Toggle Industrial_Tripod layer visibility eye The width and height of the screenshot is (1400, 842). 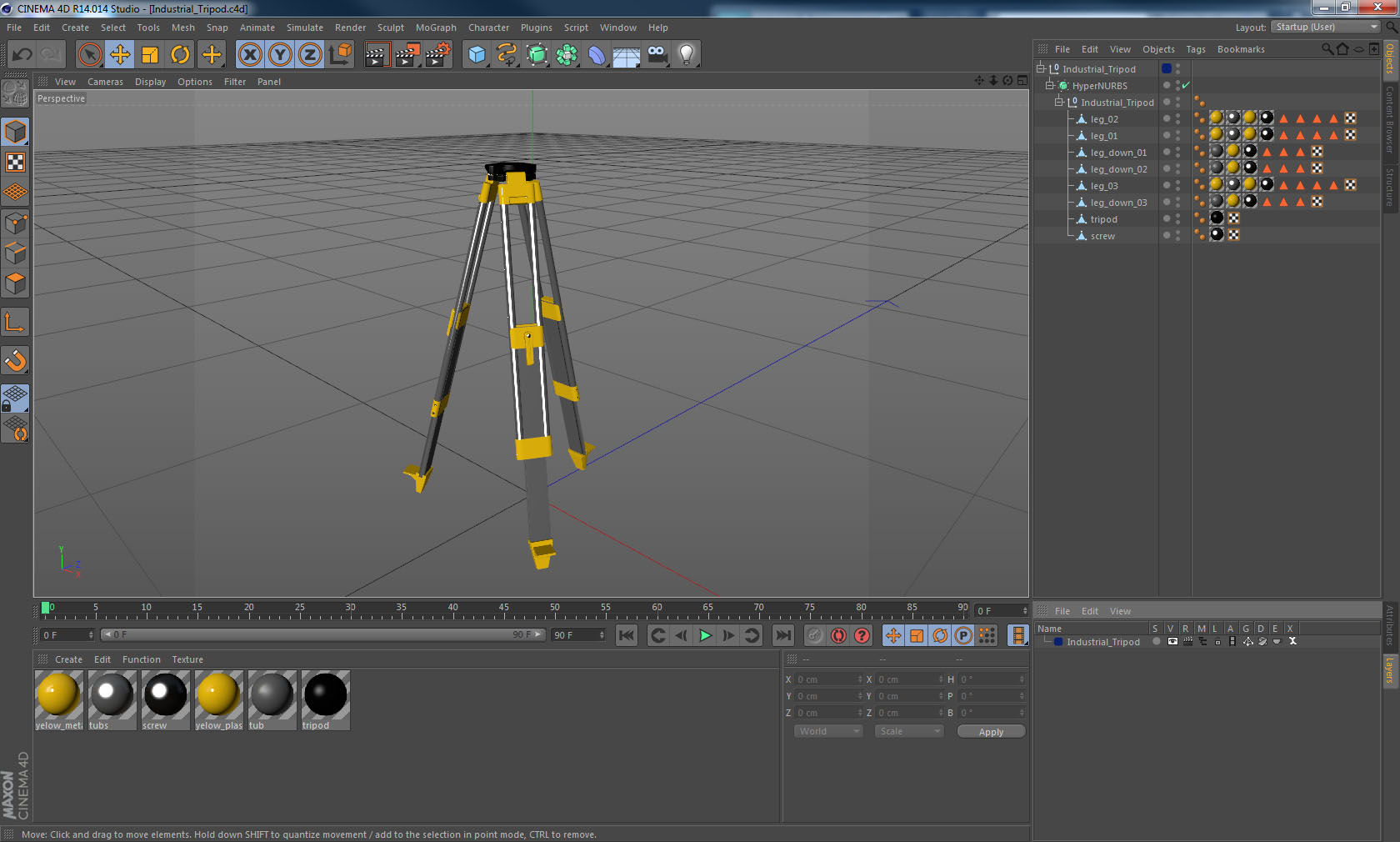[1172, 642]
